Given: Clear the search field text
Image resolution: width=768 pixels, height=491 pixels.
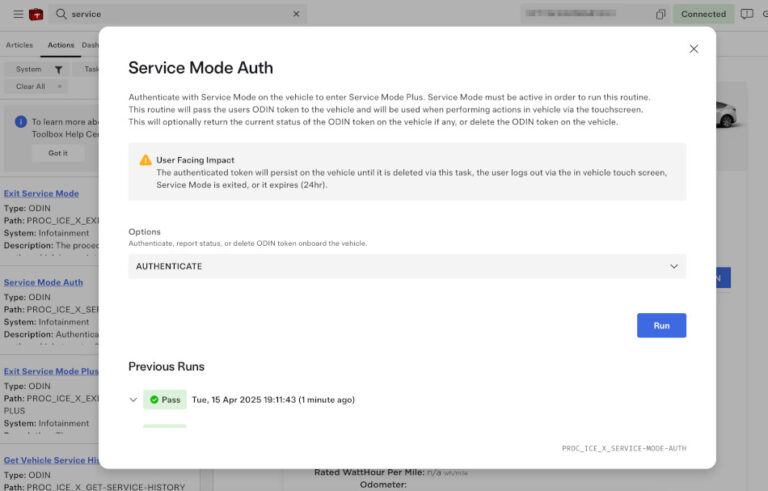Looking at the screenshot, I should point(296,14).
